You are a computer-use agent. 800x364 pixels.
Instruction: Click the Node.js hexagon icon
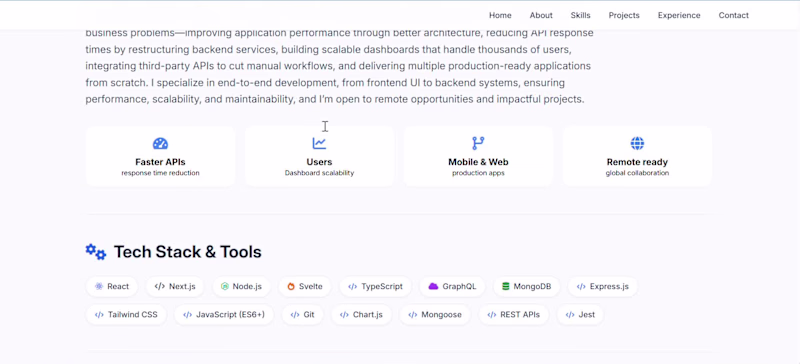[x=224, y=286]
